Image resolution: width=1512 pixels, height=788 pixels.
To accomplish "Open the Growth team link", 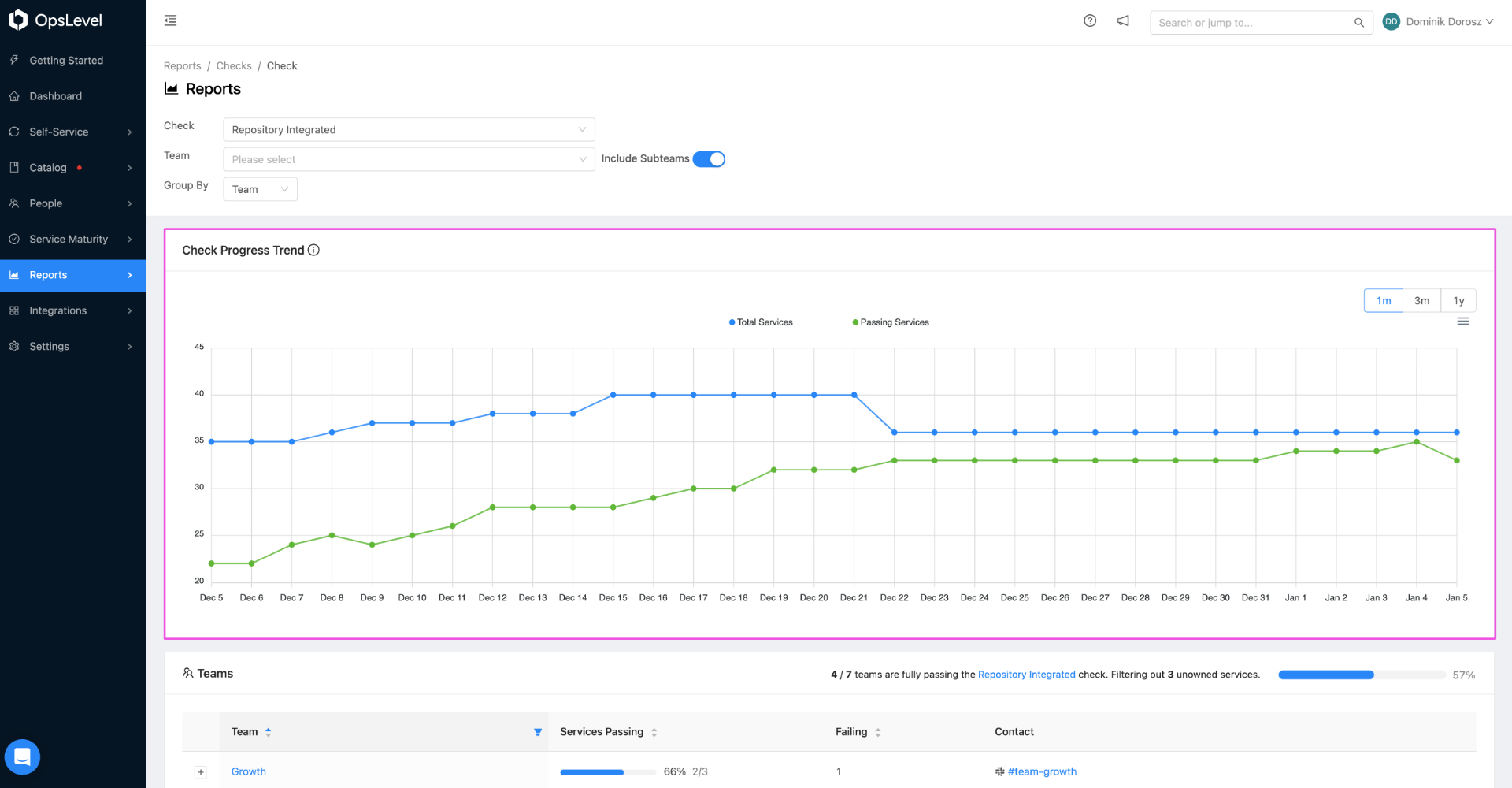I will click(249, 771).
